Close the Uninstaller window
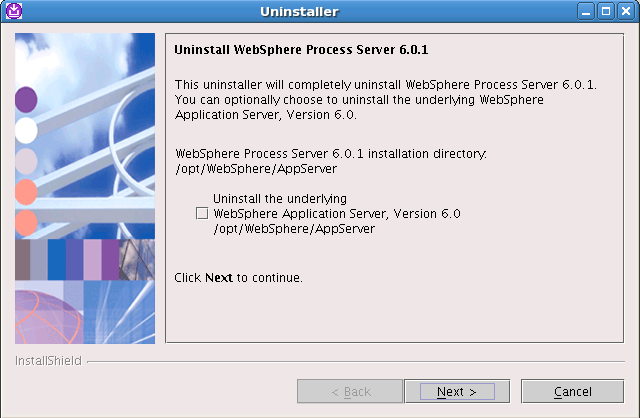This screenshot has width=640, height=418. pyautogui.click(x=626, y=11)
